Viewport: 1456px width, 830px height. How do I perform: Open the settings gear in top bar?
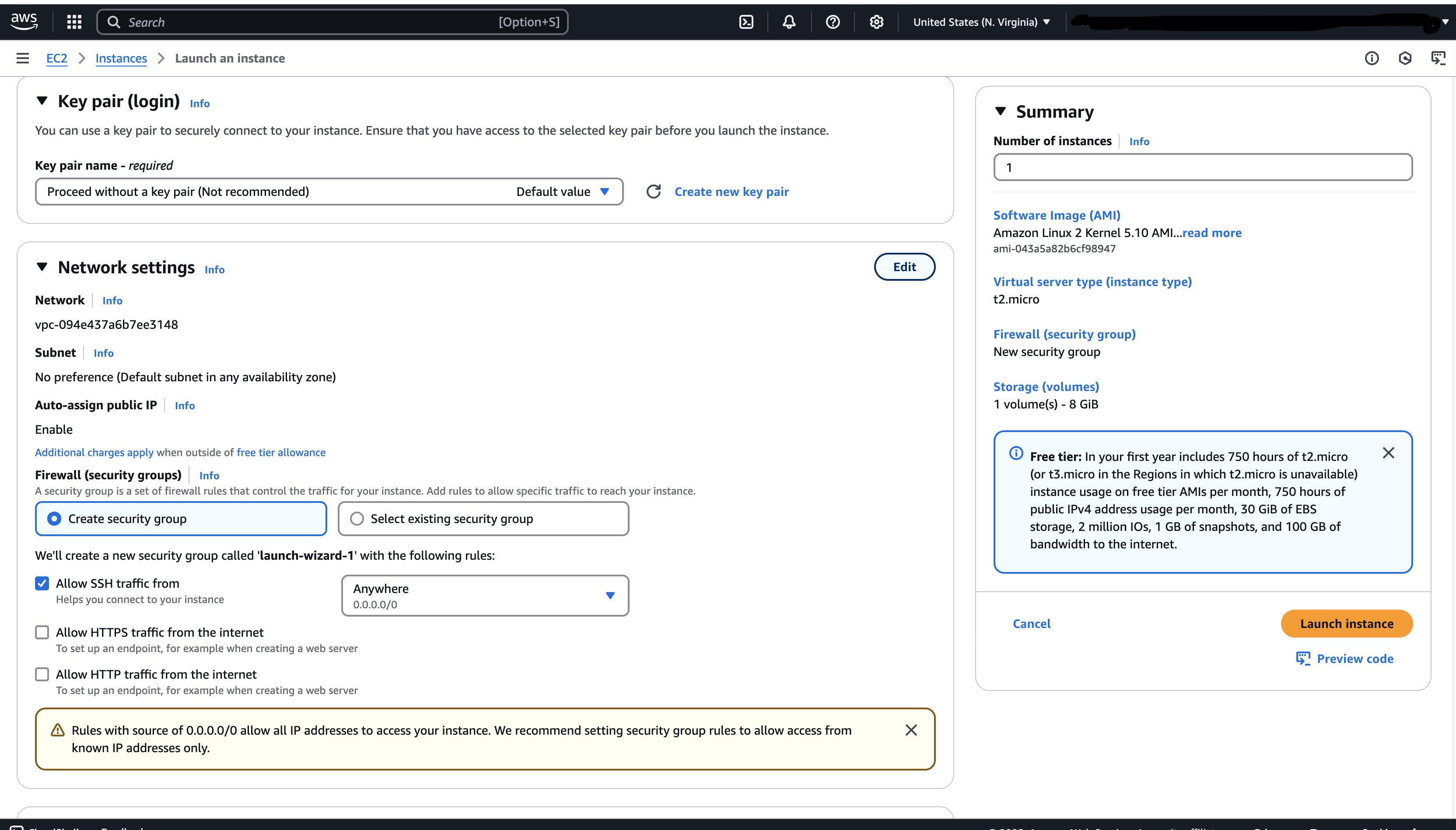pos(877,22)
